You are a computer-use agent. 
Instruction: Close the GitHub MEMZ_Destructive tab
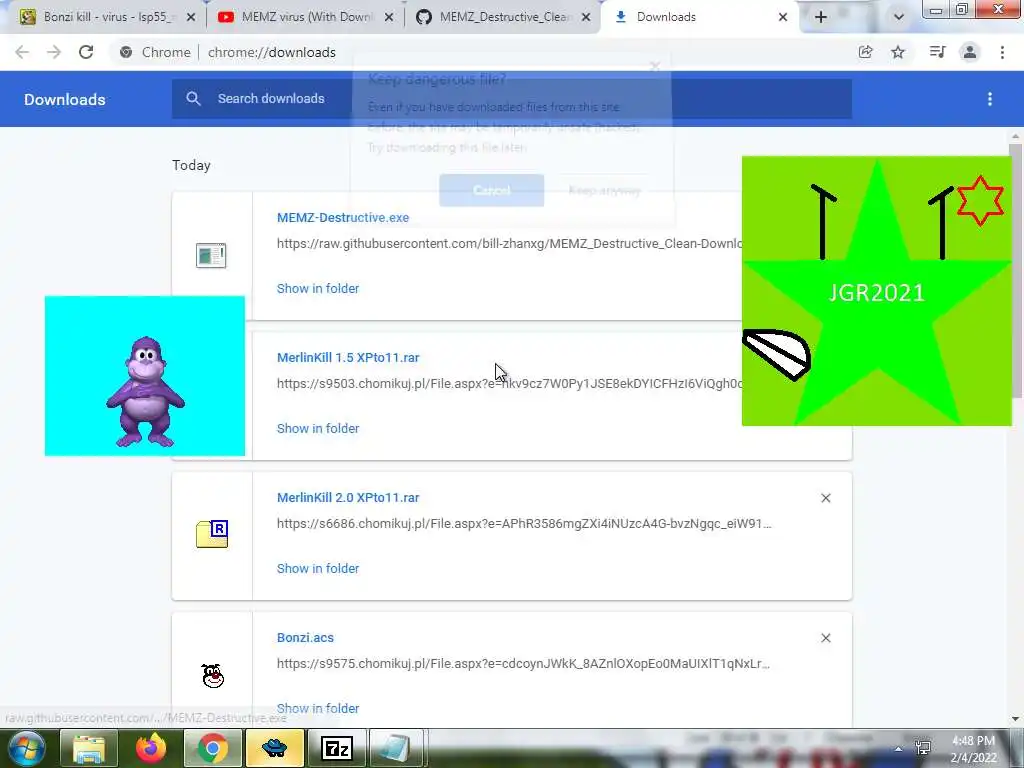(x=586, y=17)
